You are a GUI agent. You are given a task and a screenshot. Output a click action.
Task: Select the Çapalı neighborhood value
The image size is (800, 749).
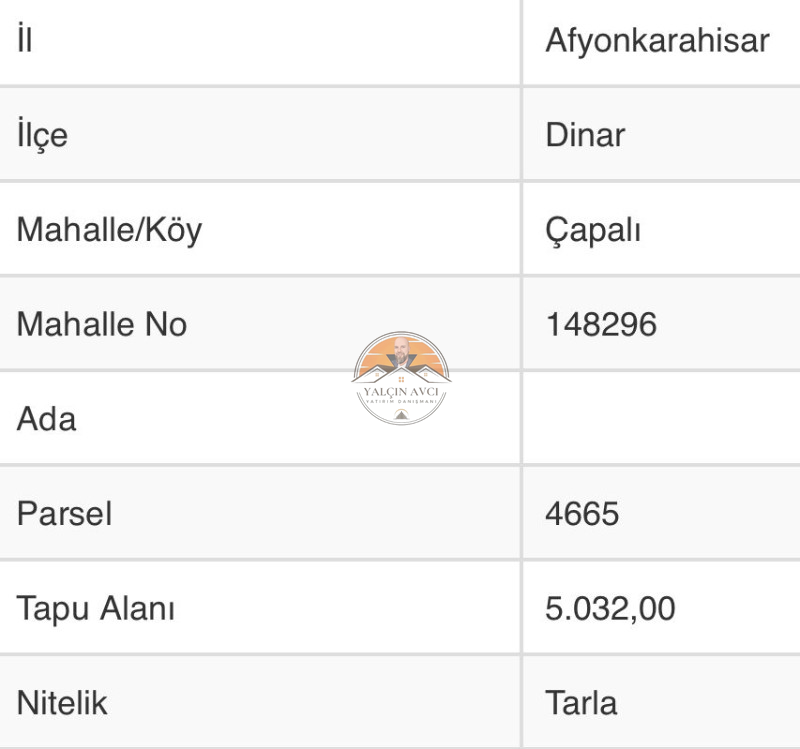click(x=593, y=231)
